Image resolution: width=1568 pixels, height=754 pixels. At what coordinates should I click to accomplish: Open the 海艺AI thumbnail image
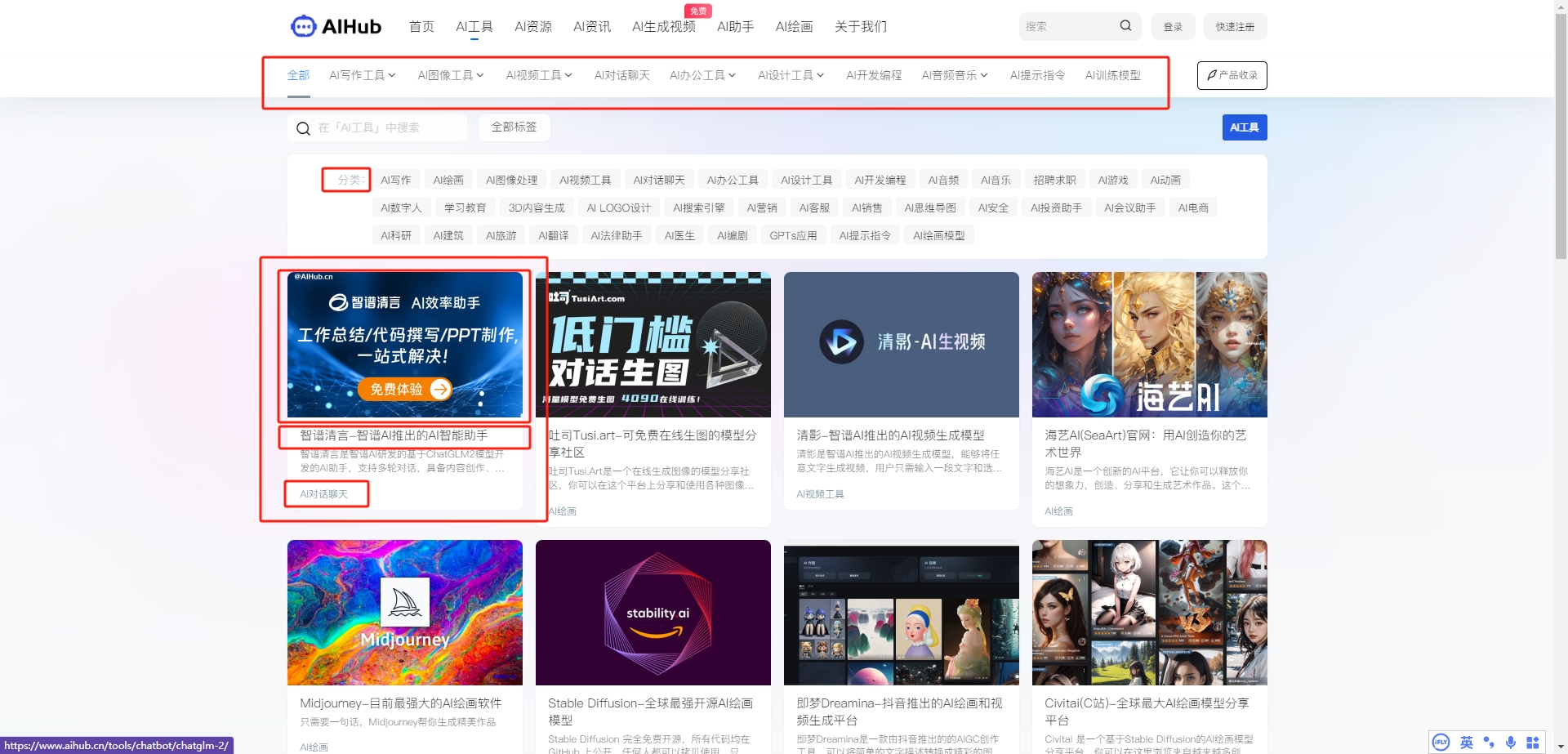tap(1150, 345)
